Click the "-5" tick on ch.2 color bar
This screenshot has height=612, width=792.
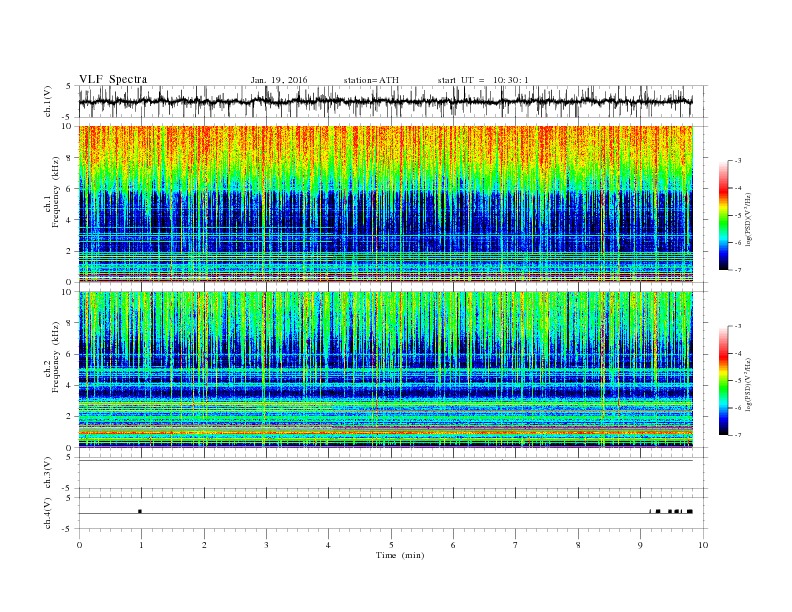pos(738,381)
